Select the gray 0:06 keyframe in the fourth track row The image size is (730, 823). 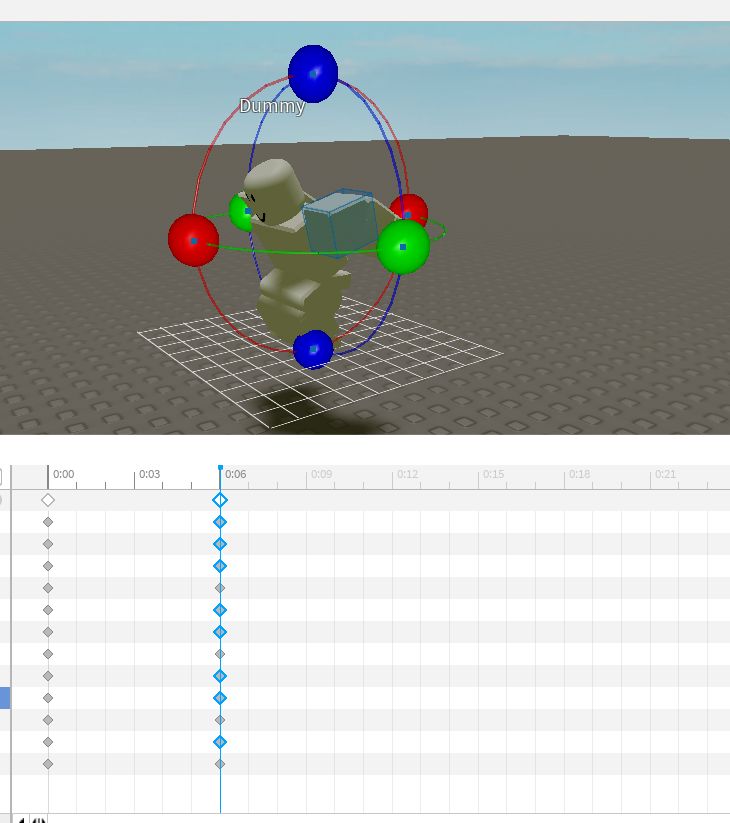[220, 588]
